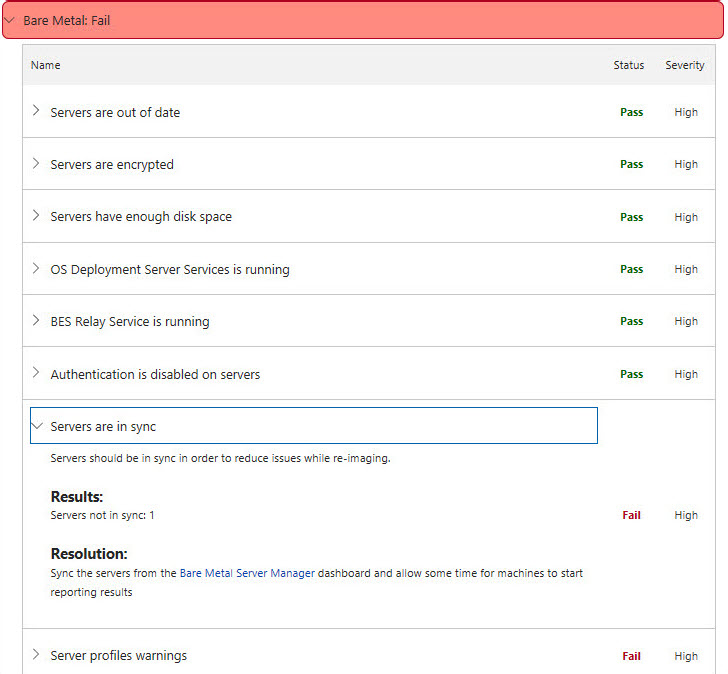This screenshot has width=728, height=674.
Task: Click Fail status for Server profiles warnings
Action: (x=631, y=656)
